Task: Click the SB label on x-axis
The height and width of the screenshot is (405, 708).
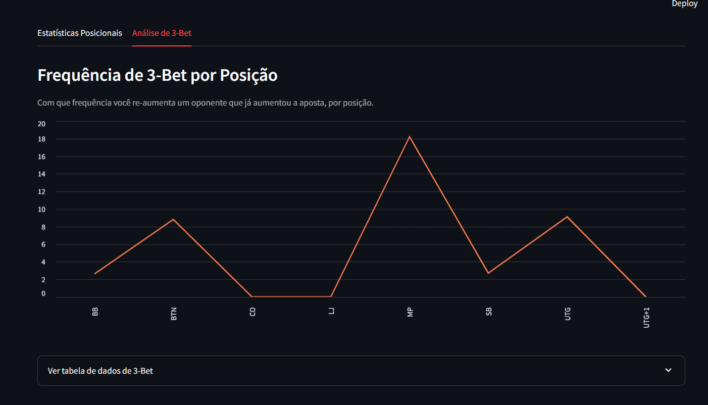Action: pyautogui.click(x=489, y=312)
